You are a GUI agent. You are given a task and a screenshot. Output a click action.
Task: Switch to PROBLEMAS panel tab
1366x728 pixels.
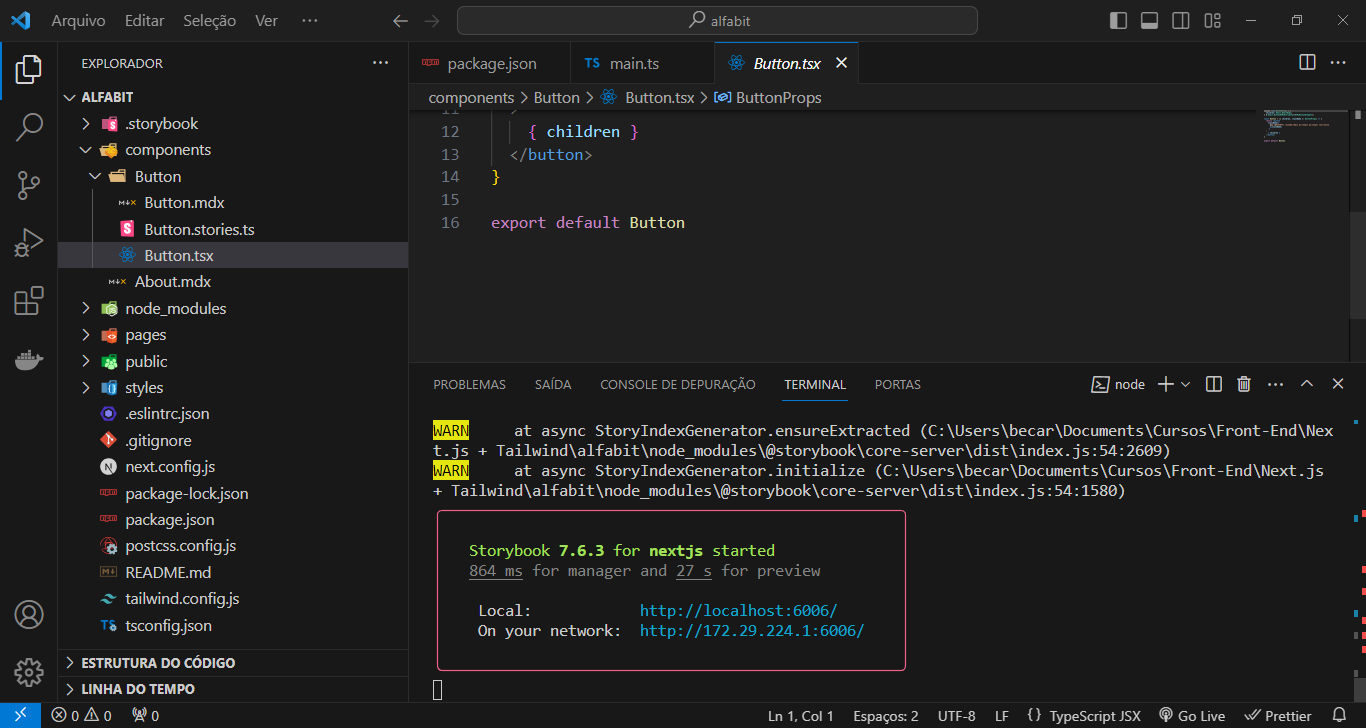click(469, 384)
